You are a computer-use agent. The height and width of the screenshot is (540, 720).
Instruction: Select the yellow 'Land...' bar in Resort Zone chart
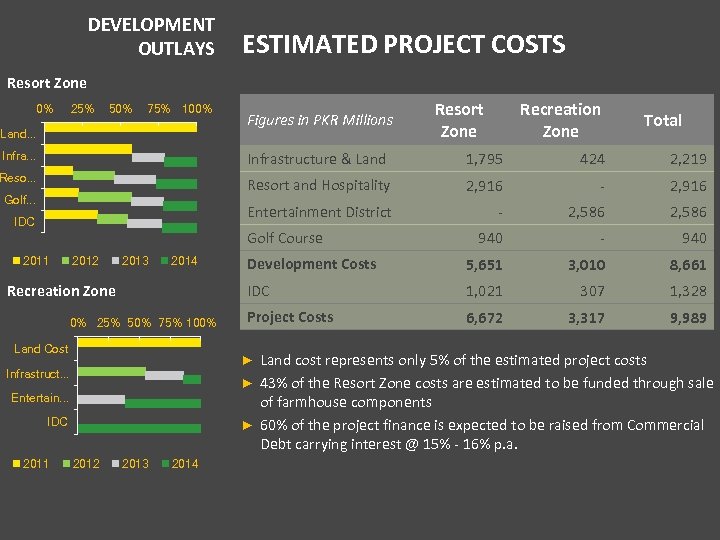tap(121, 127)
